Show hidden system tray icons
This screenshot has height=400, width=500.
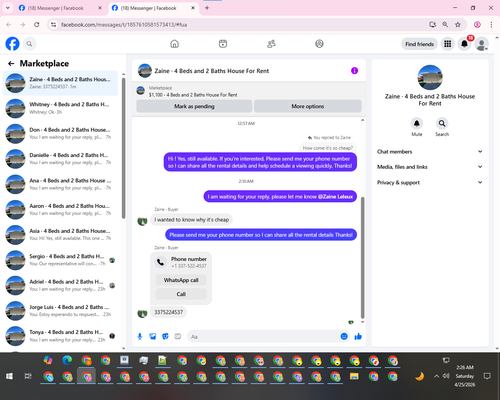[x=436, y=376]
